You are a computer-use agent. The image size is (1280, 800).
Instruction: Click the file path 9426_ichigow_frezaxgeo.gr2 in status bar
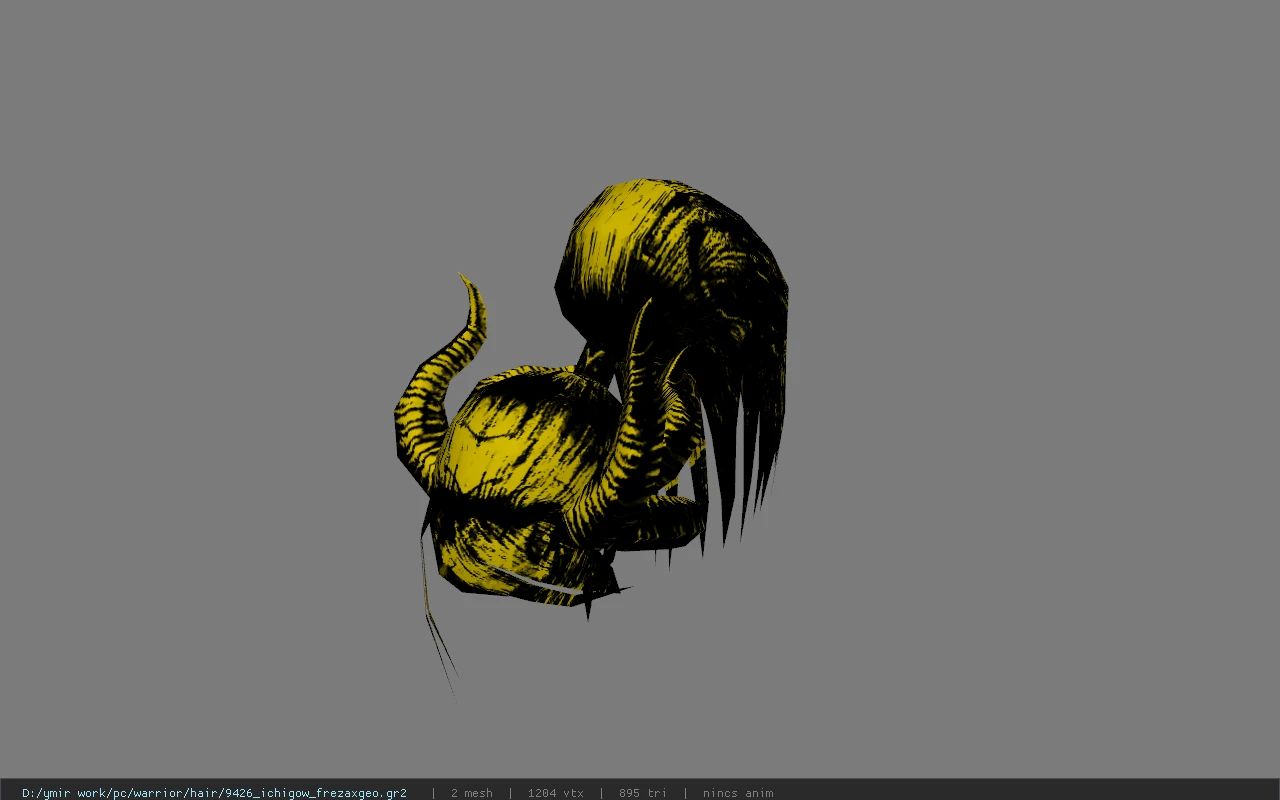(214, 793)
